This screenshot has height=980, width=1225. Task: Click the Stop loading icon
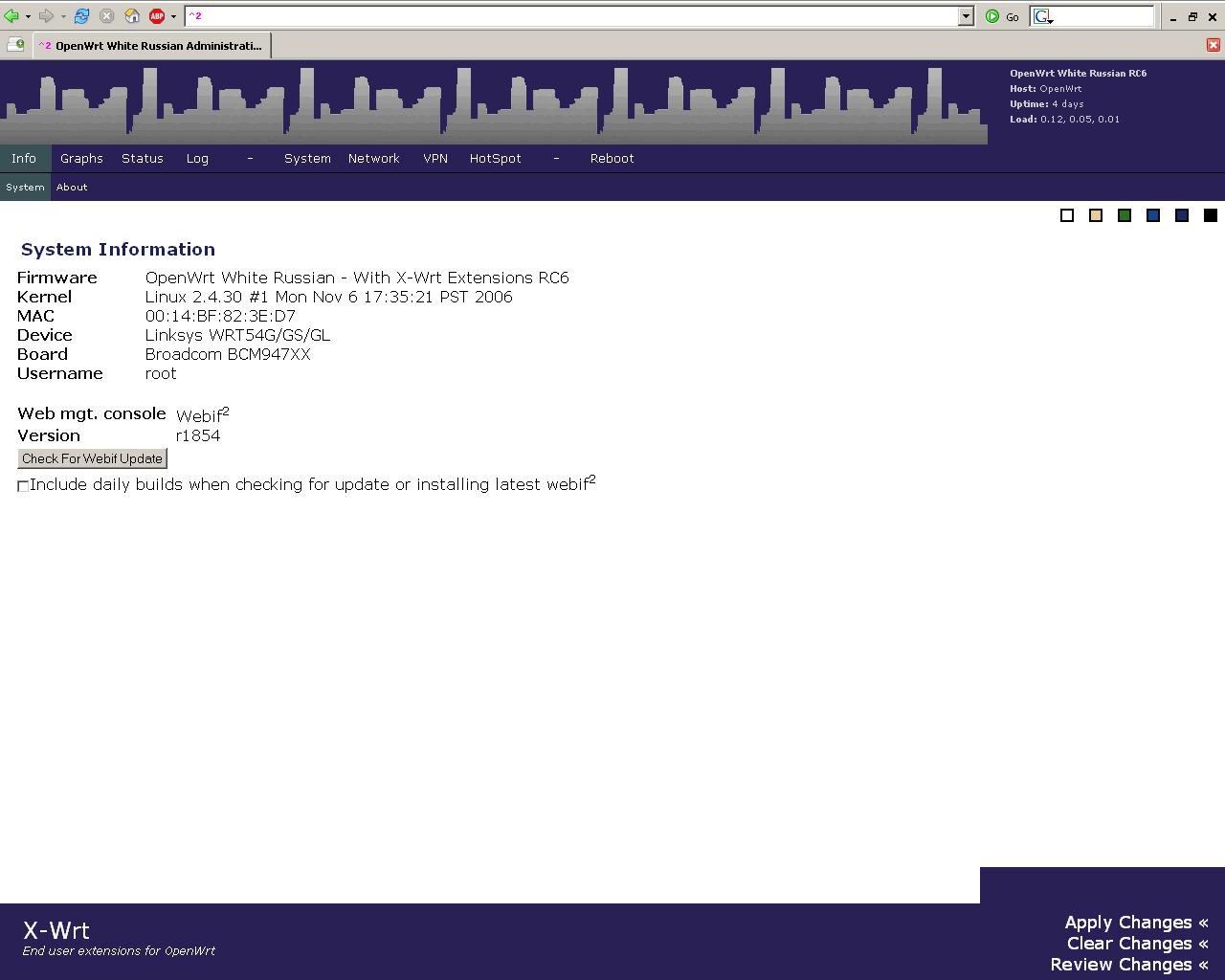coord(107,16)
